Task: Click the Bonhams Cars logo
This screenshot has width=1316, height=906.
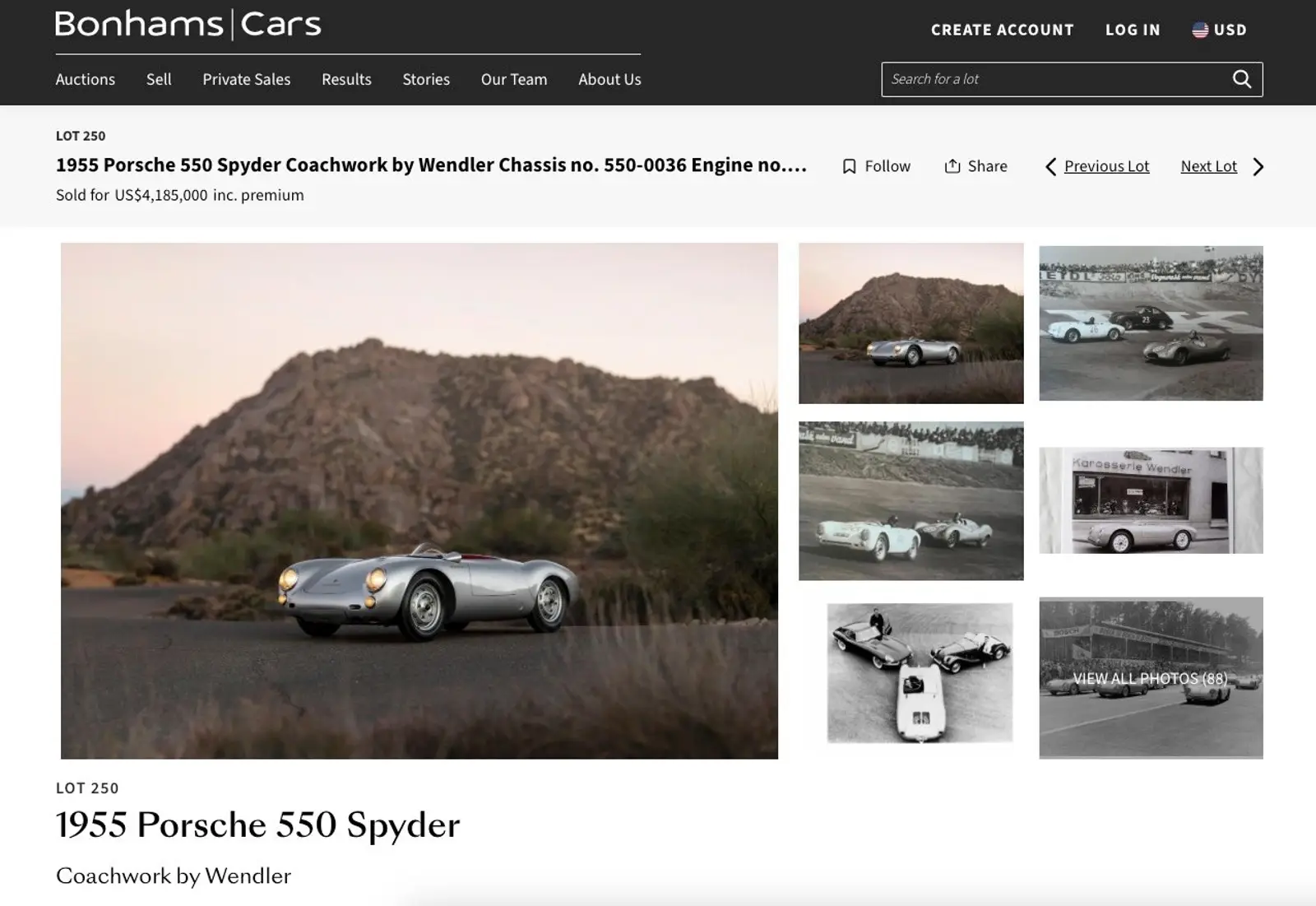Action: point(188,25)
